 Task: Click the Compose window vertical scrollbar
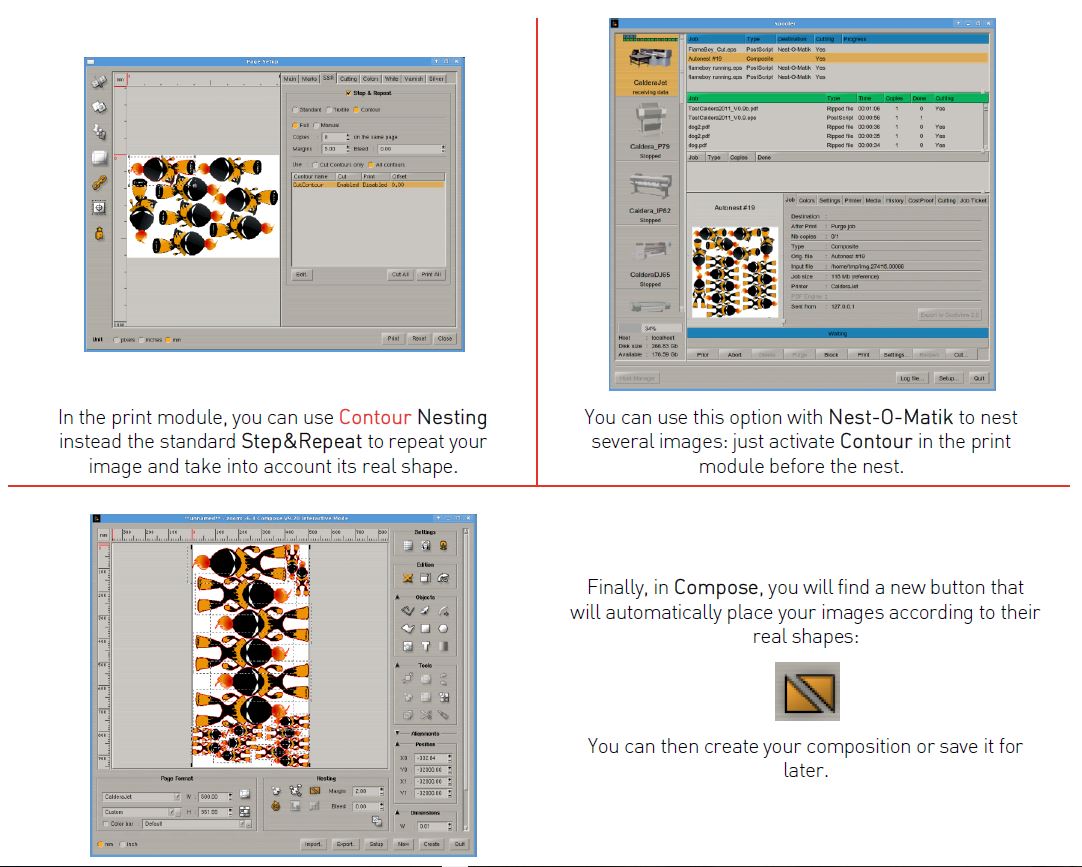[x=466, y=680]
